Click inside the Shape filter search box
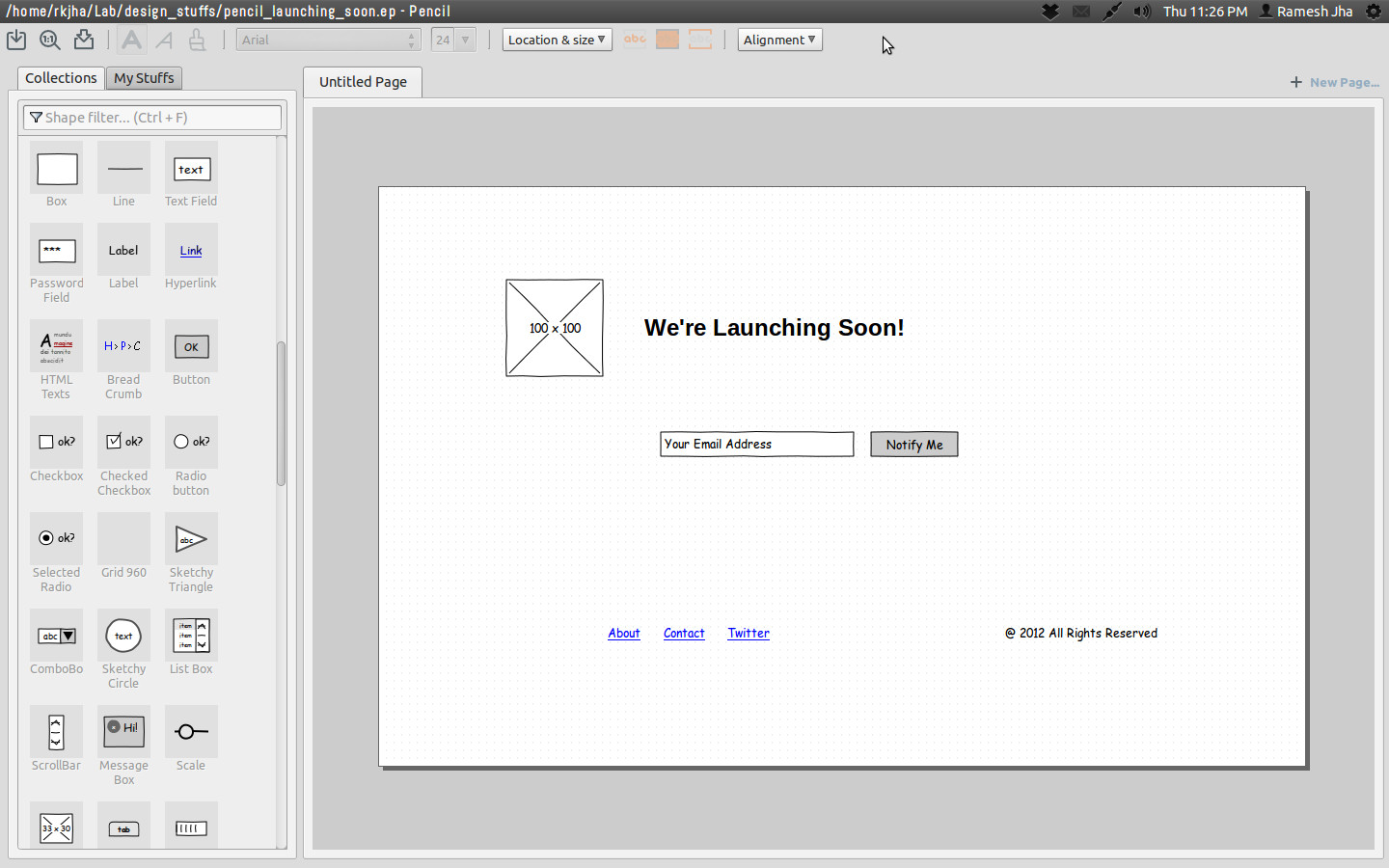Image resolution: width=1389 pixels, height=868 pixels. 151,116
